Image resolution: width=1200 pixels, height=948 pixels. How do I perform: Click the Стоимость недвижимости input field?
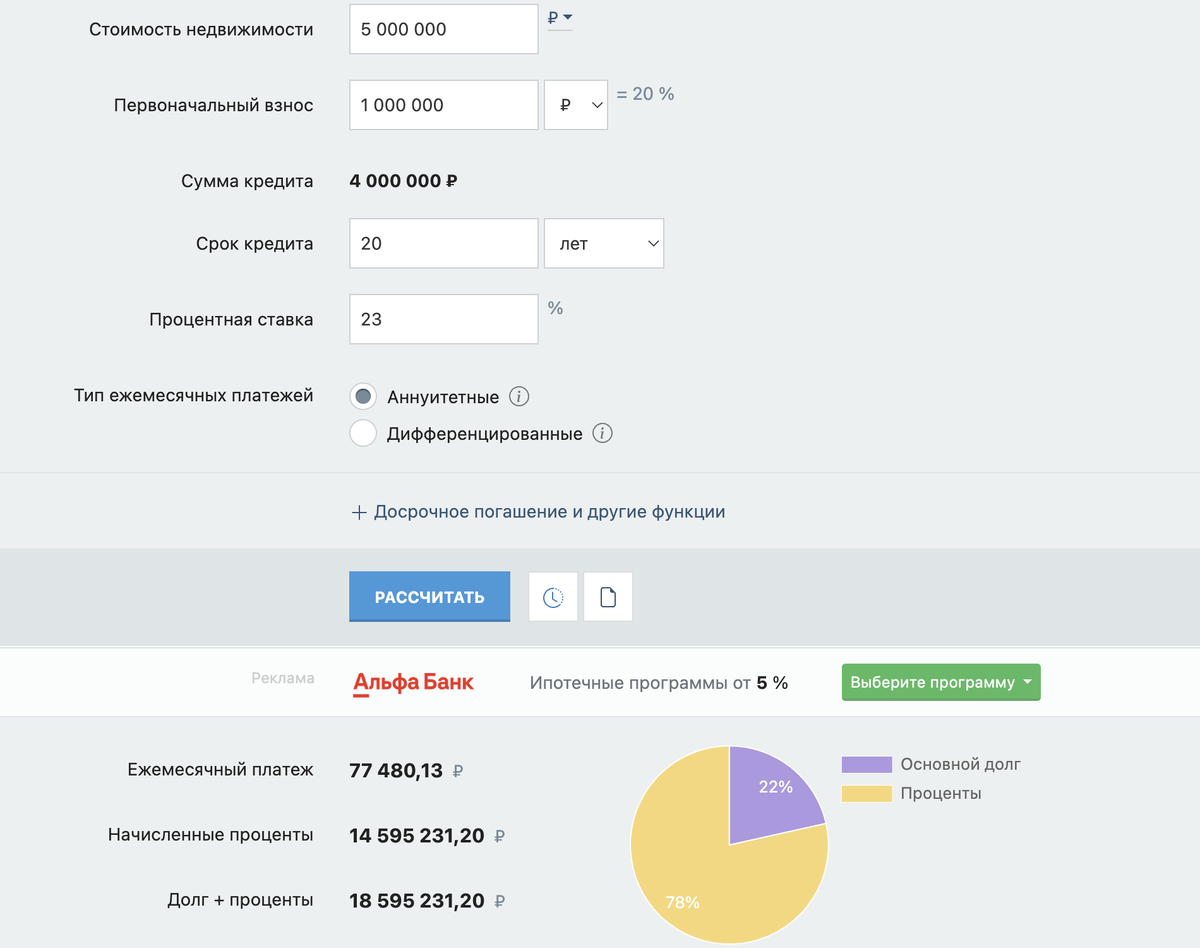point(443,29)
